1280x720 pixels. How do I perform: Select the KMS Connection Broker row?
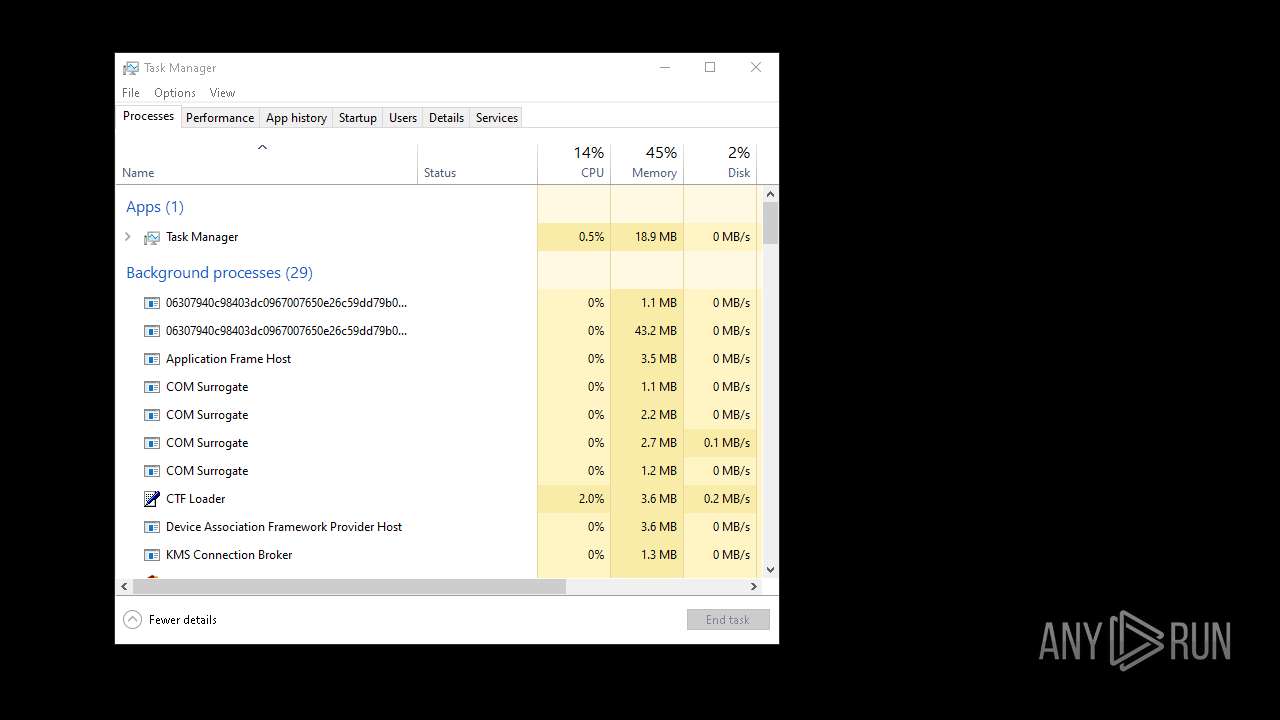437,555
